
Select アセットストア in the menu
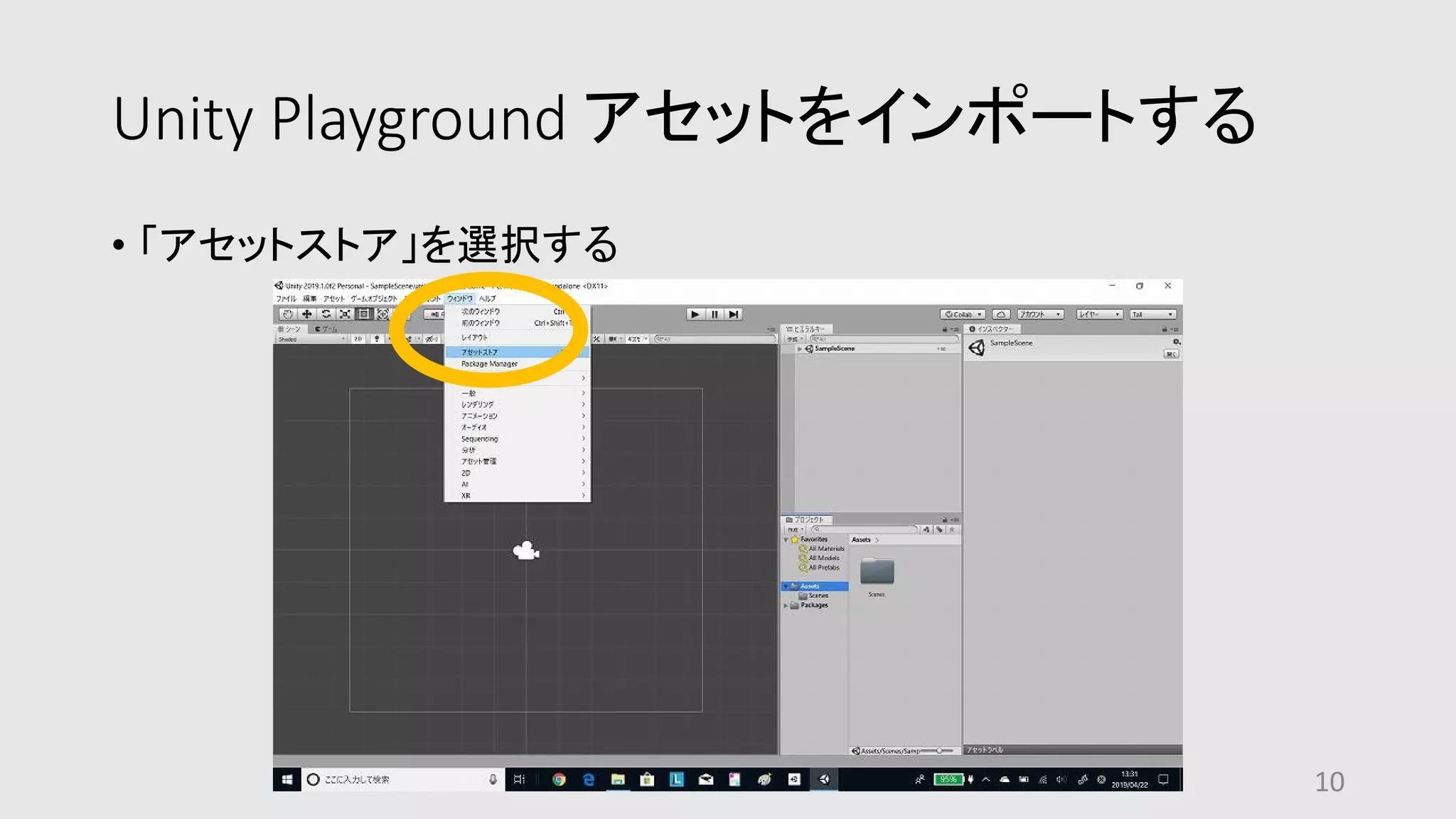(x=517, y=352)
